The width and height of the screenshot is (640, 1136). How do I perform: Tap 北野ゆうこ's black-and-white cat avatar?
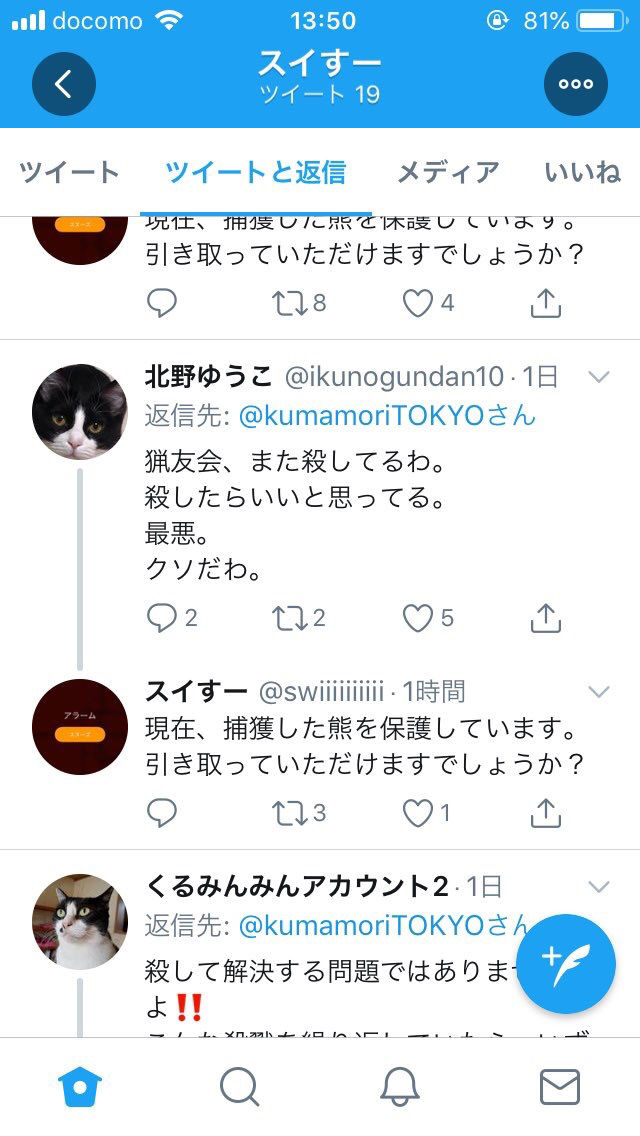tap(80, 412)
